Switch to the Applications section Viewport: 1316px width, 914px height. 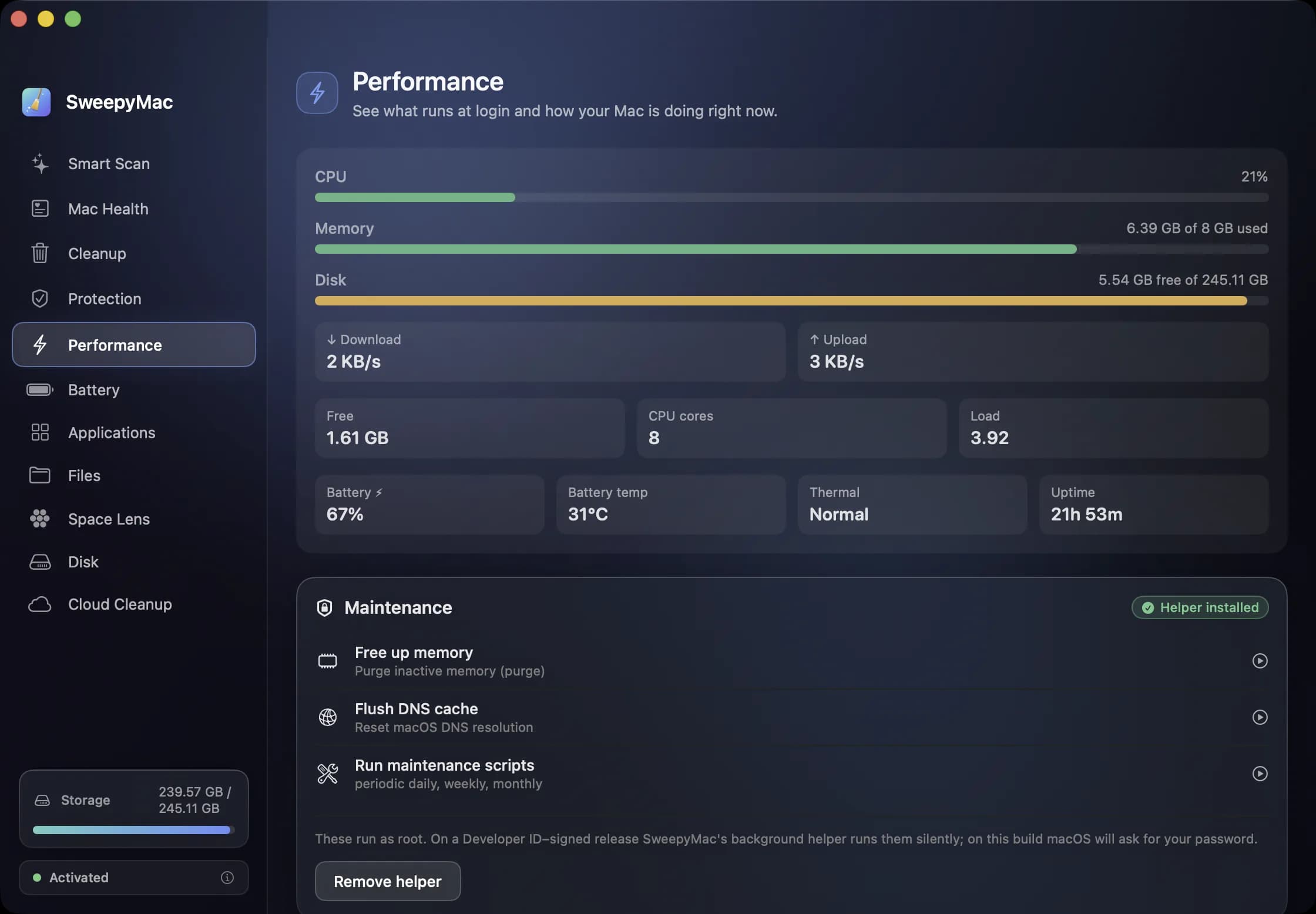click(134, 432)
